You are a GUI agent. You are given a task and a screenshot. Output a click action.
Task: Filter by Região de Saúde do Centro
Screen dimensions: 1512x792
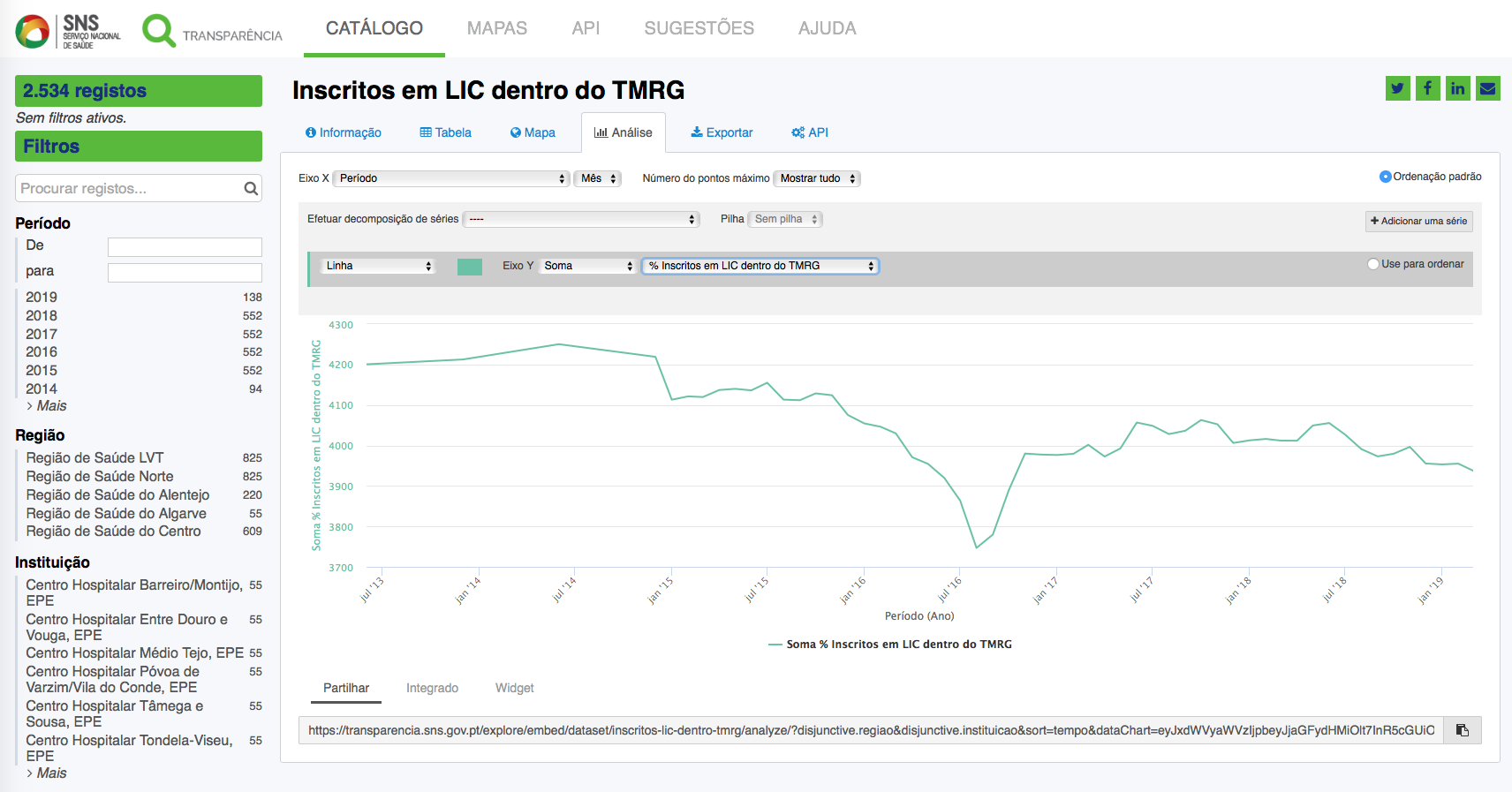pyautogui.click(x=144, y=532)
